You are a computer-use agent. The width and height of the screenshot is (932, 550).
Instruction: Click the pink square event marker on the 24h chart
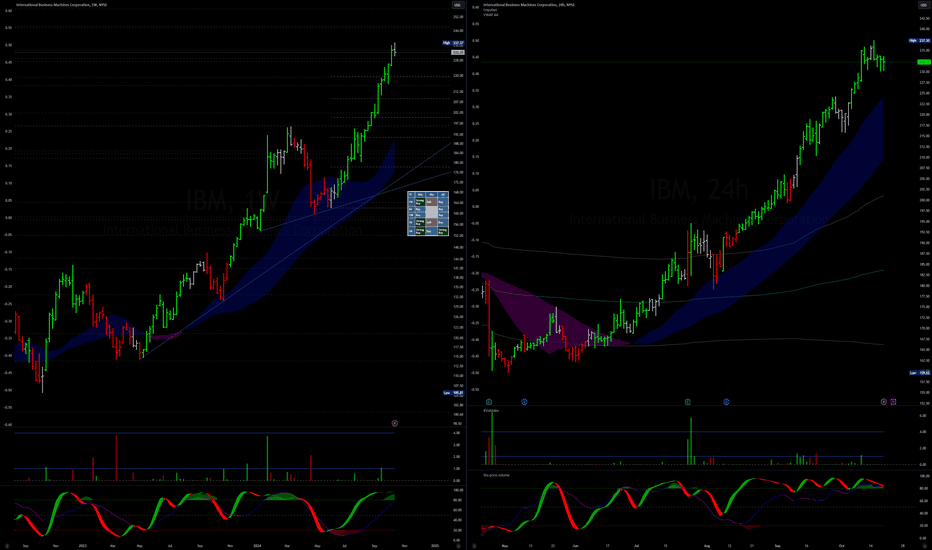pyautogui.click(x=893, y=402)
